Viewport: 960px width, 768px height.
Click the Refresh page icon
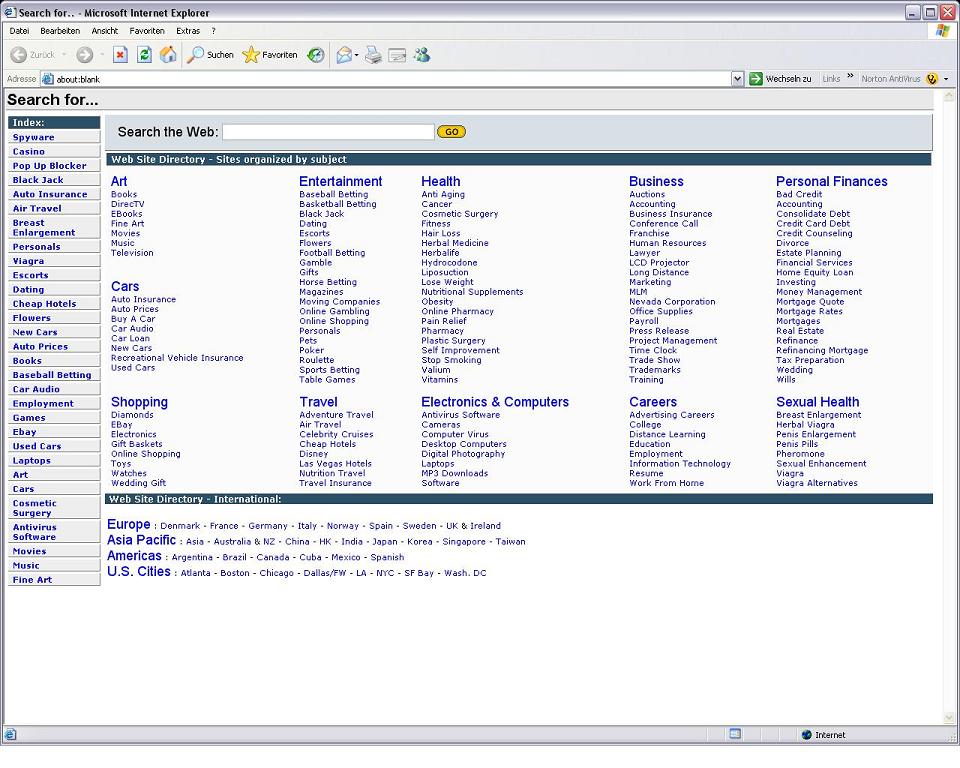pos(144,55)
